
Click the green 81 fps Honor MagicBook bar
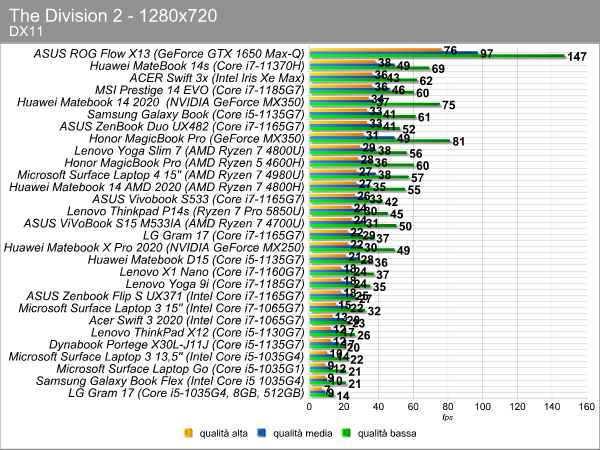380,141
